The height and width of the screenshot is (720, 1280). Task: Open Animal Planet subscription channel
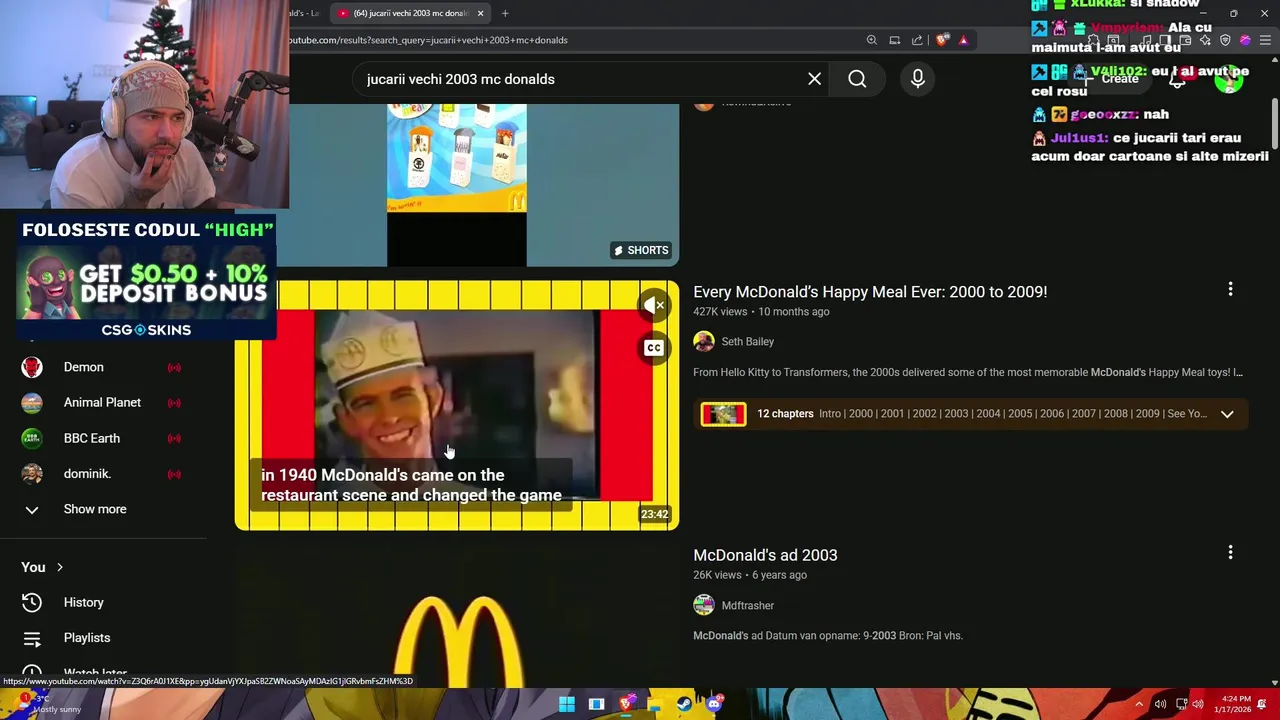tap(104, 402)
